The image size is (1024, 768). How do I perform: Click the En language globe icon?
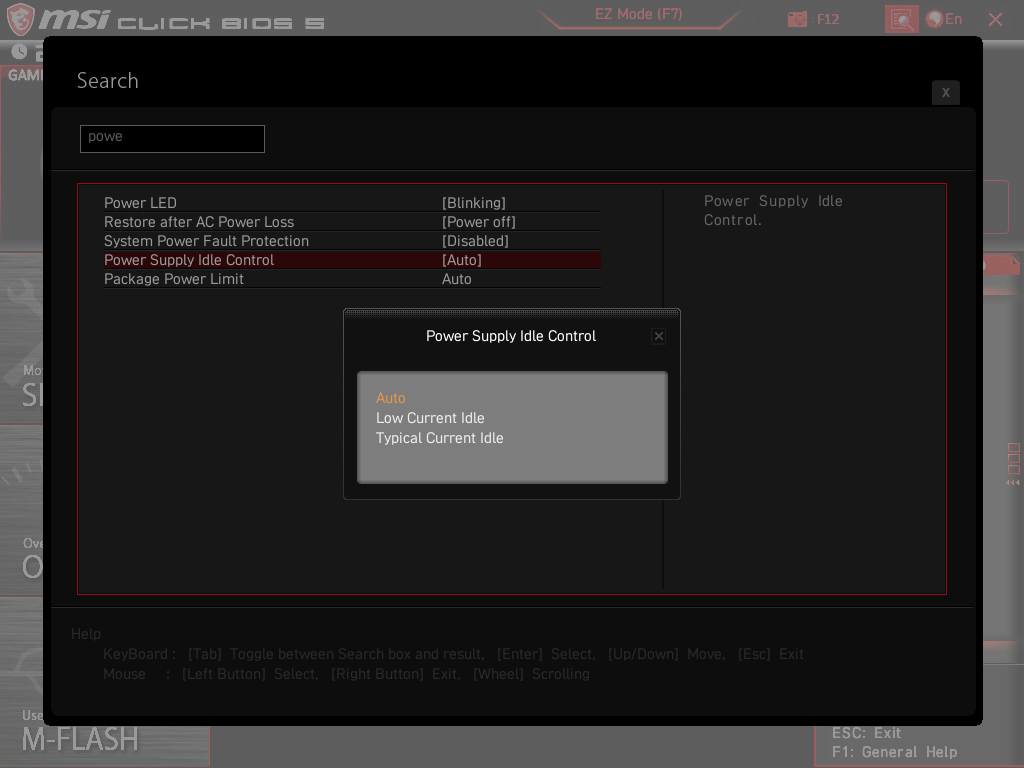[932, 18]
